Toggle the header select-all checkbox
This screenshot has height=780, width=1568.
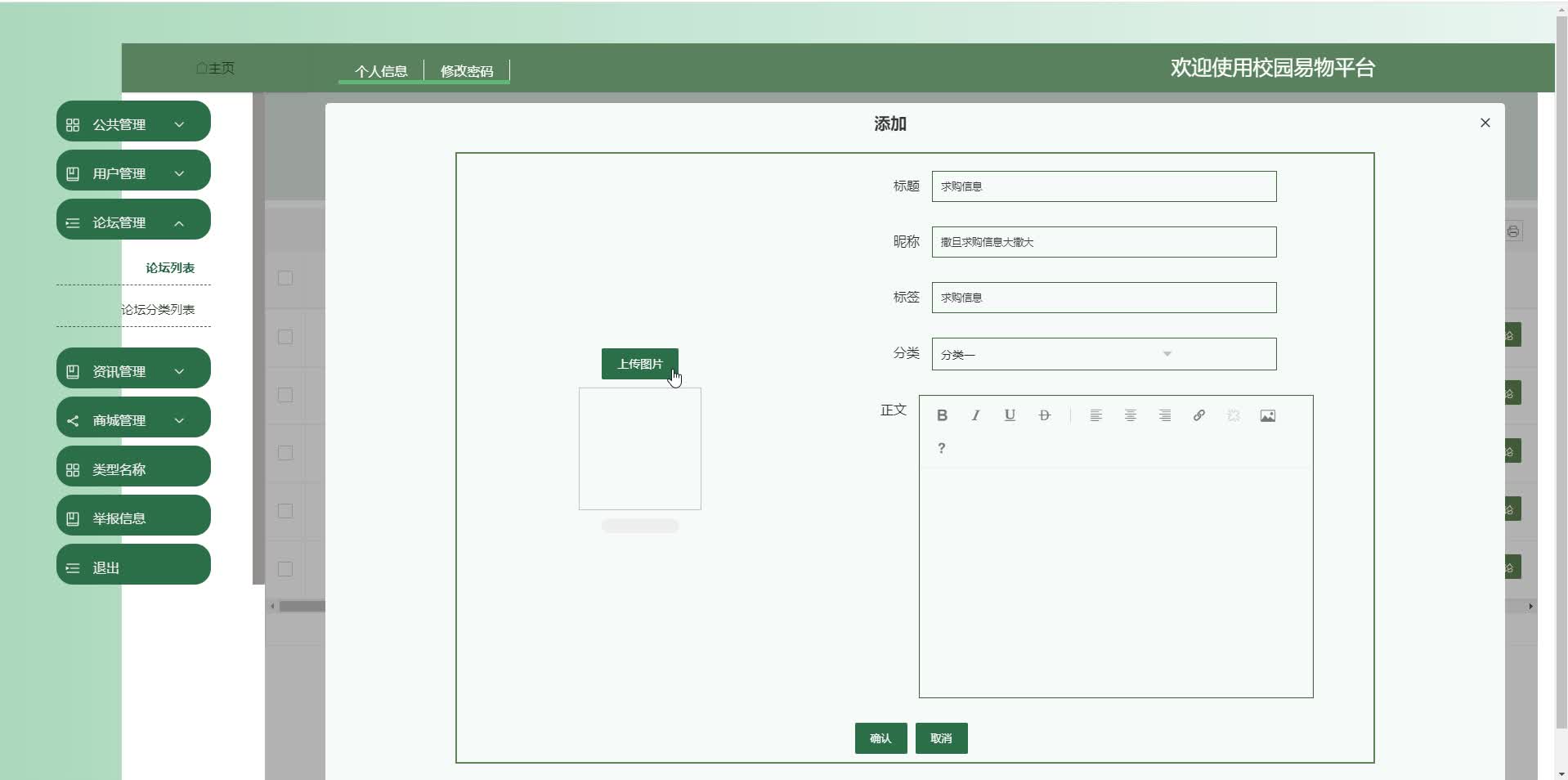[x=285, y=278]
